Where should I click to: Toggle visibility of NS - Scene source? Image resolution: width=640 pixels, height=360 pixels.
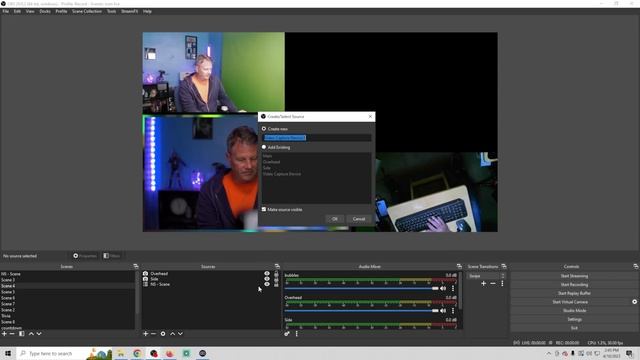[267, 284]
